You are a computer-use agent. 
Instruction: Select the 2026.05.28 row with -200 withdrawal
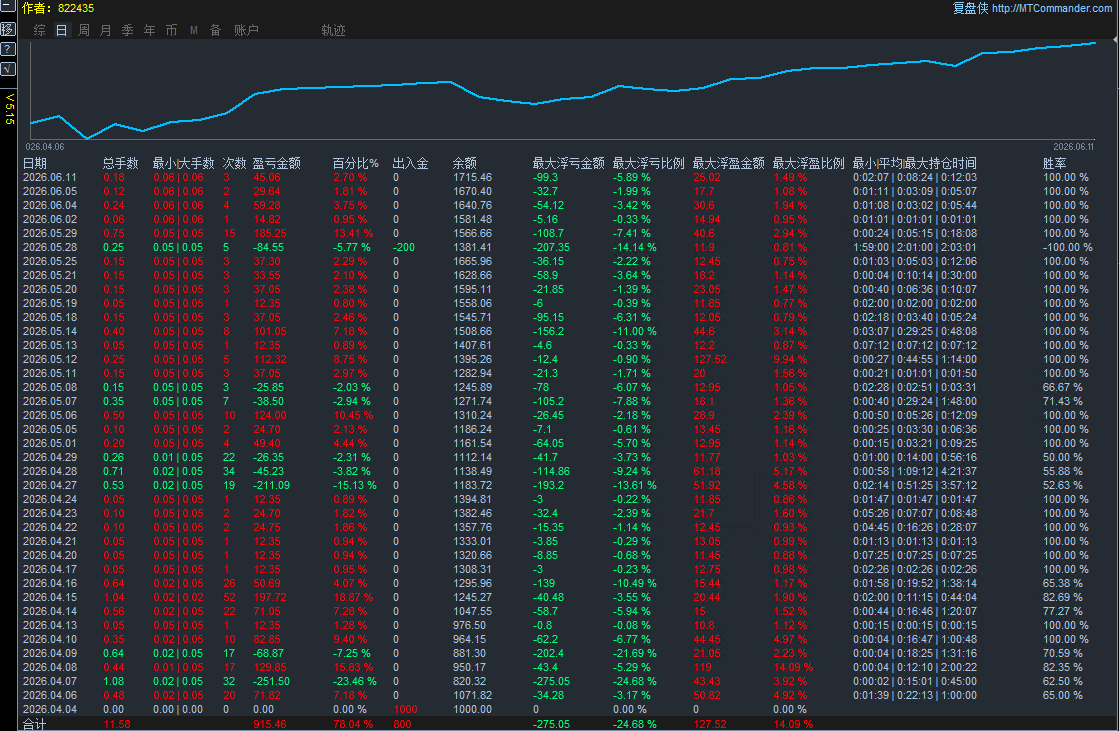point(558,247)
